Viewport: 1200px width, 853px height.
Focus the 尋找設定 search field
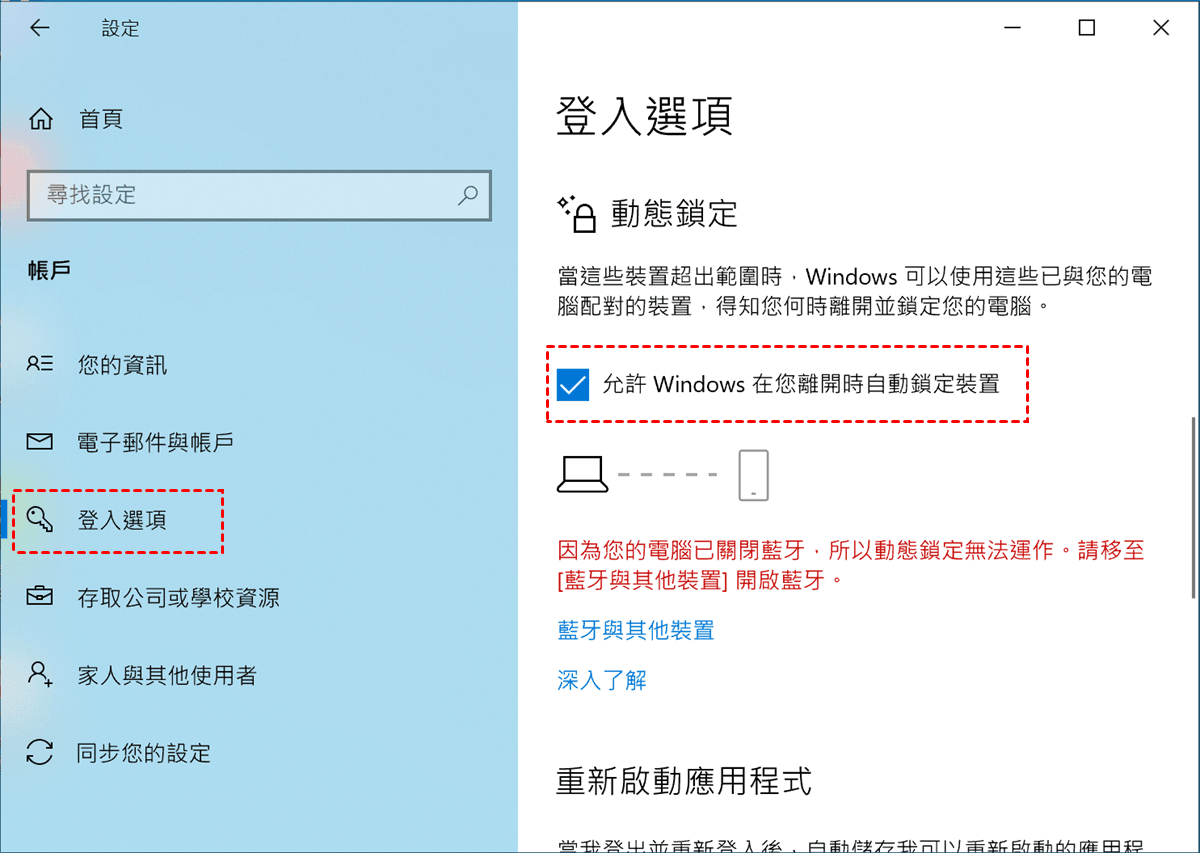(x=260, y=195)
